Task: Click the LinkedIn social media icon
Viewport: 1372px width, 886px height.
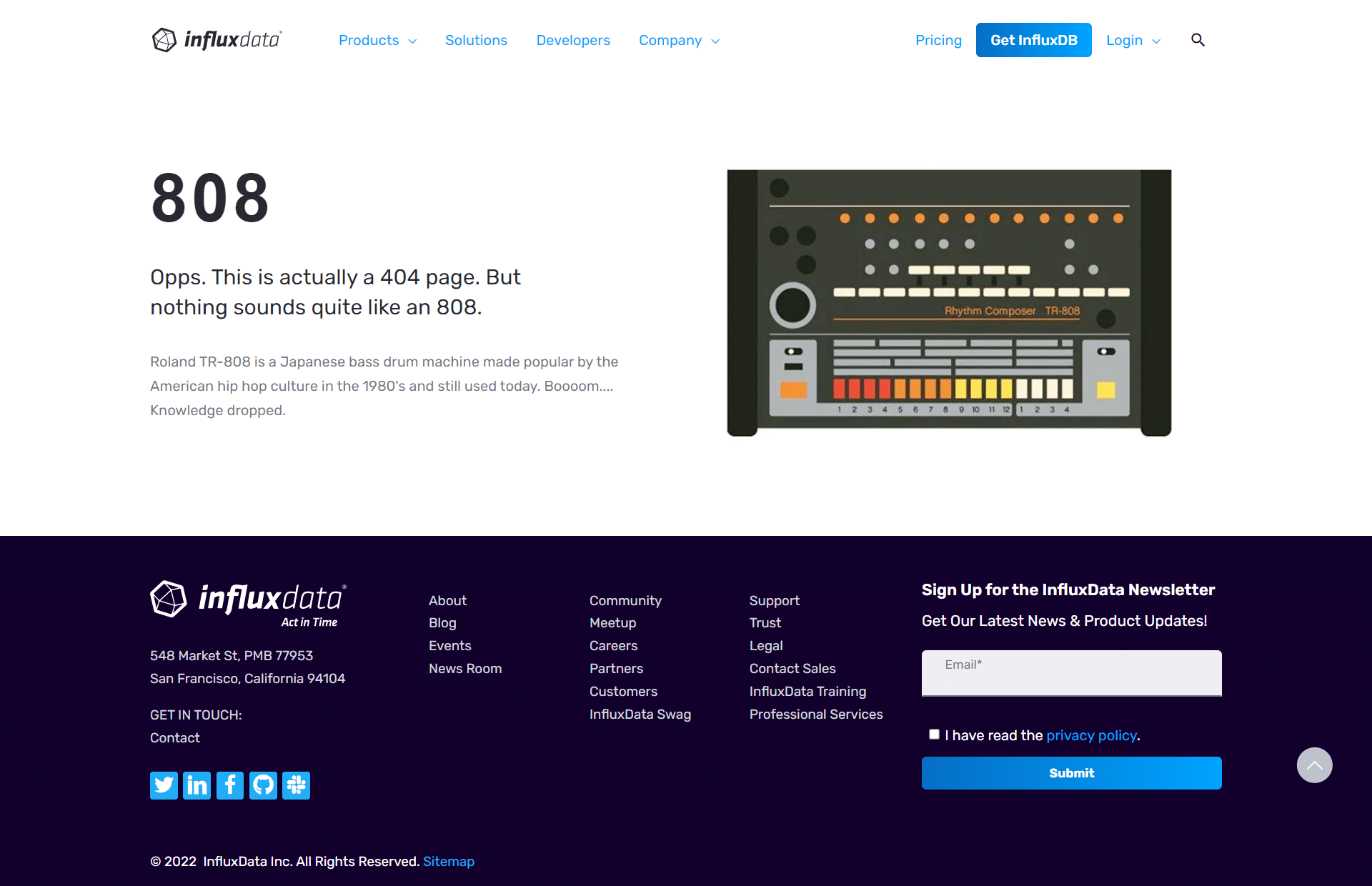Action: pos(196,785)
